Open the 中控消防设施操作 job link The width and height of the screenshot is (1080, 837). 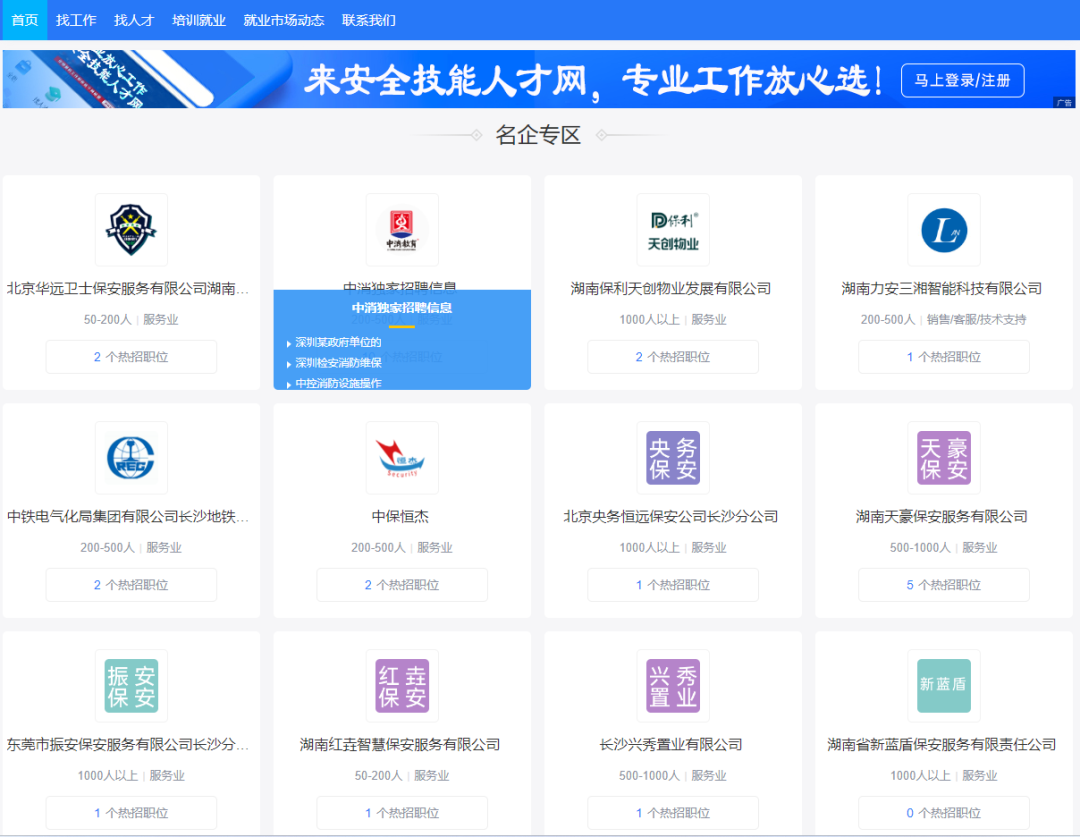pos(338,383)
